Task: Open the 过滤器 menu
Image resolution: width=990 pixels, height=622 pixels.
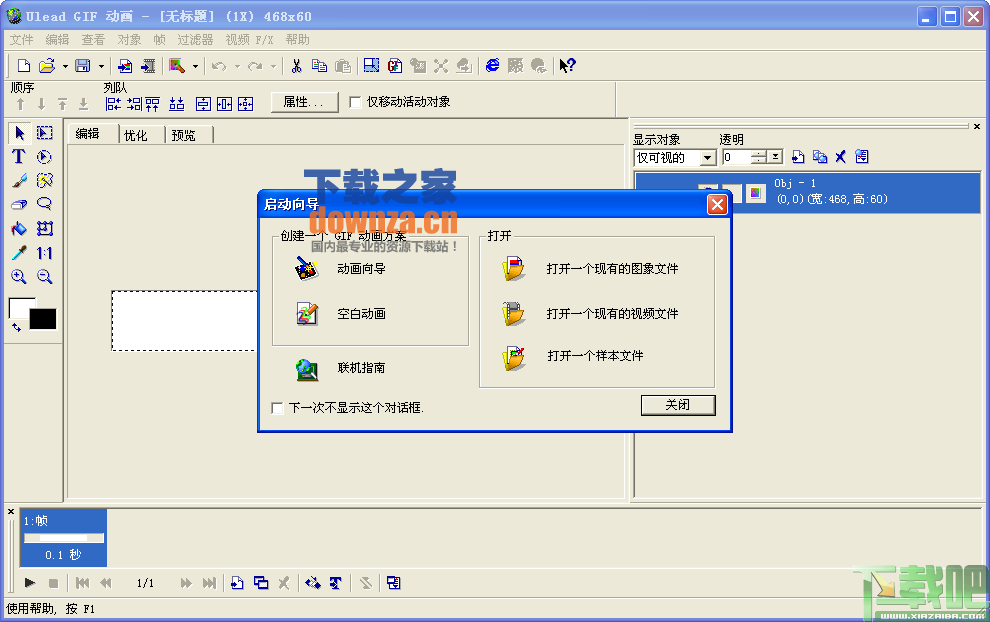Action: pos(195,40)
